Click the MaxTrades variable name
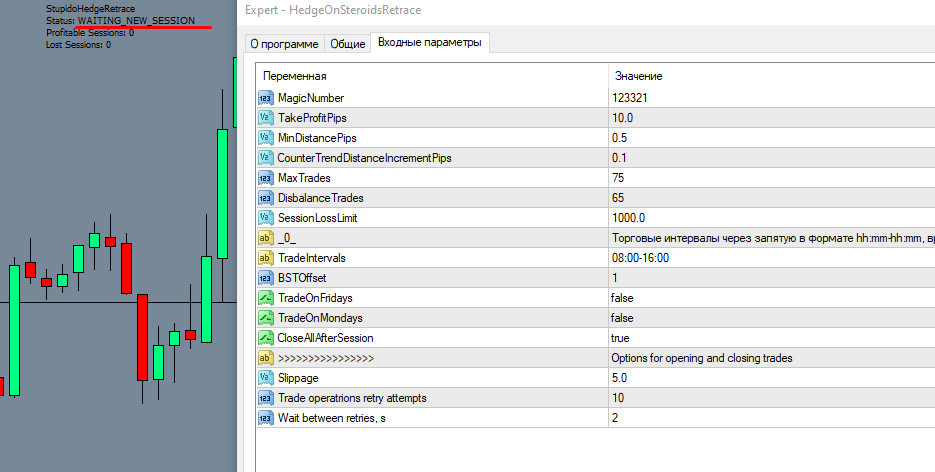 click(x=304, y=178)
